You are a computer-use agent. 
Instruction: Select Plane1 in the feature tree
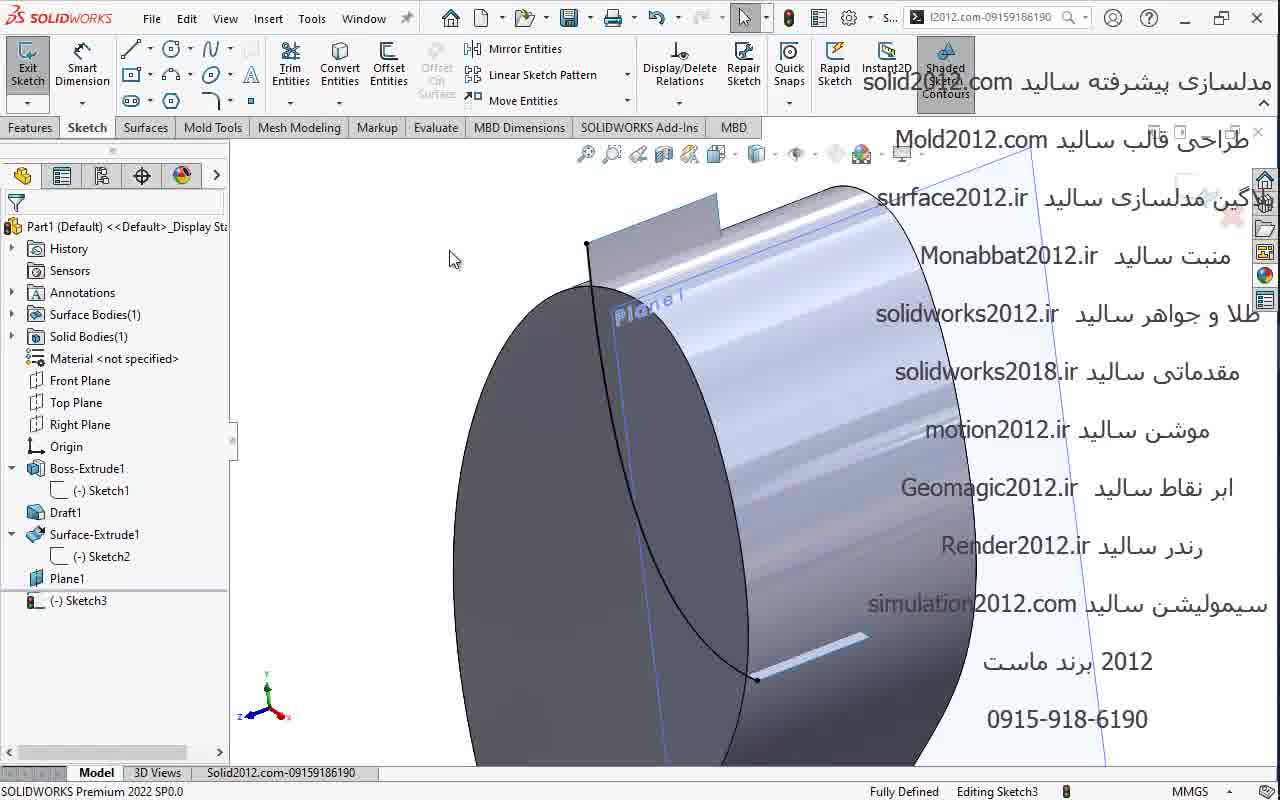pyautogui.click(x=67, y=579)
